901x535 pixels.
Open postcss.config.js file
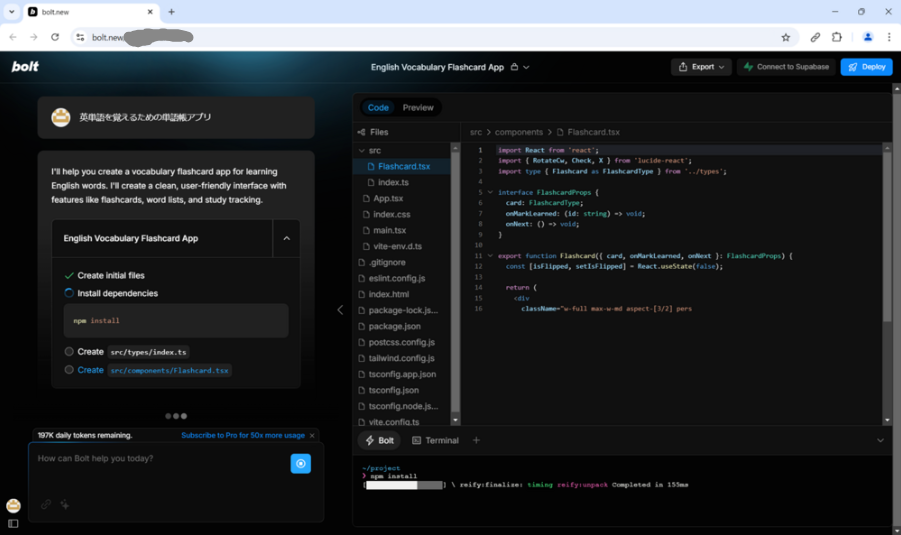tap(401, 342)
